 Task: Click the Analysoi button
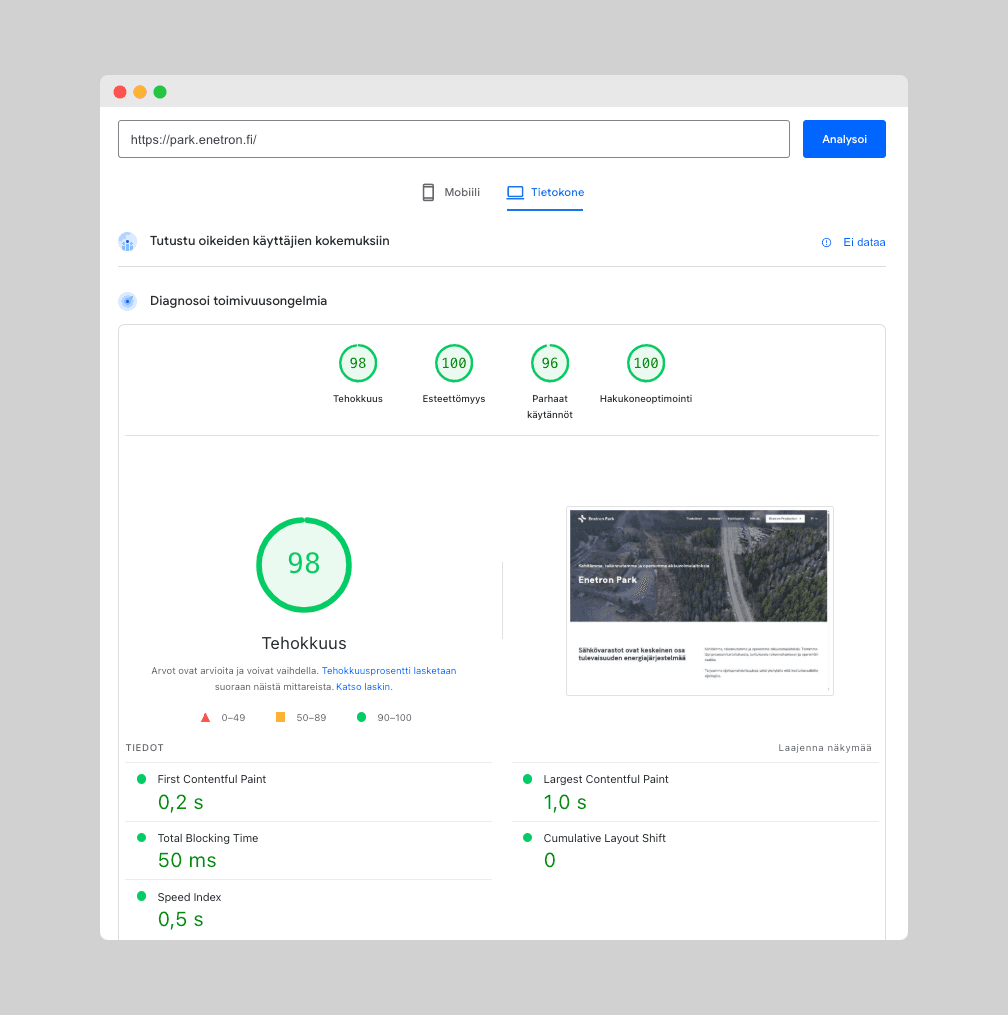click(x=843, y=138)
